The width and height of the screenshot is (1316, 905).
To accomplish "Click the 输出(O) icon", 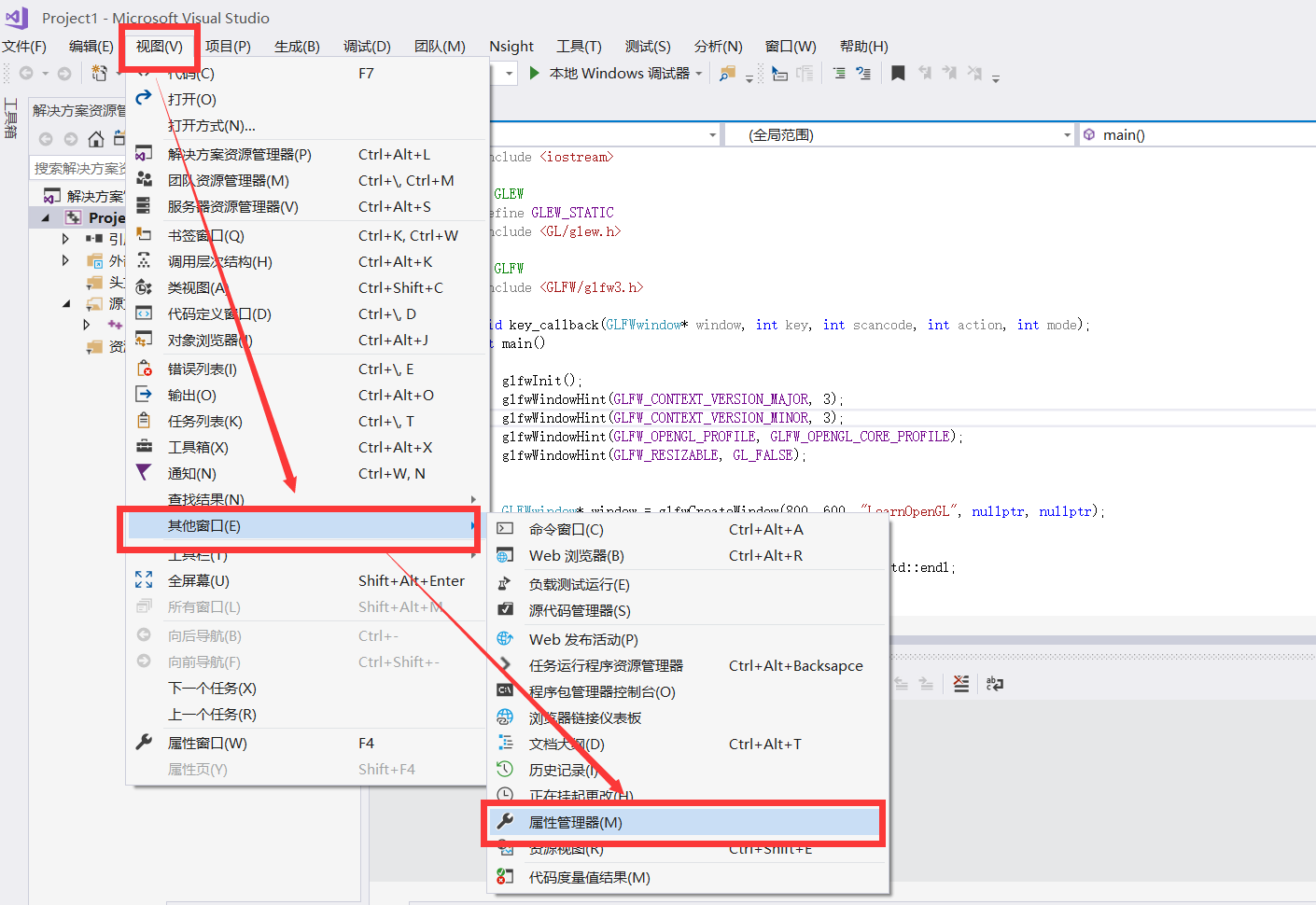I will tap(144, 394).
